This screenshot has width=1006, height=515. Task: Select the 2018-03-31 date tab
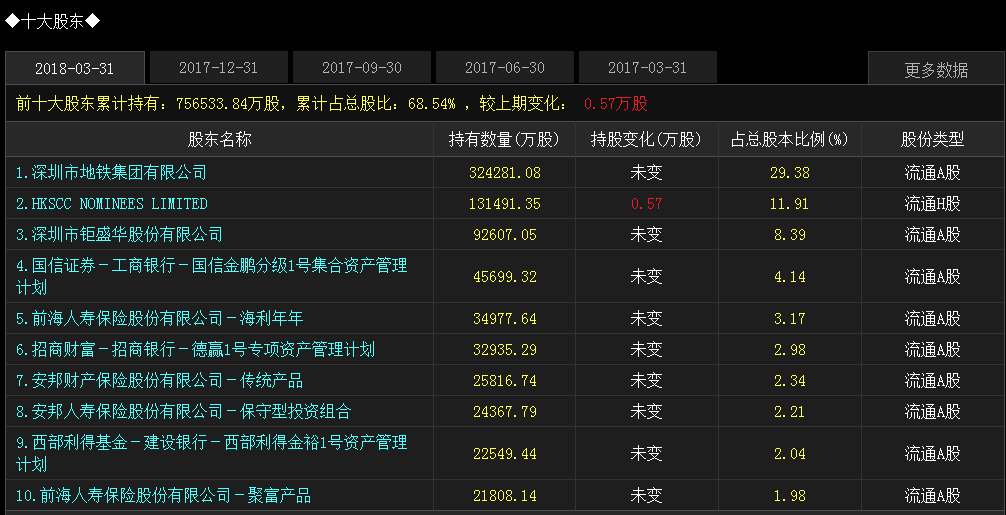(74, 68)
